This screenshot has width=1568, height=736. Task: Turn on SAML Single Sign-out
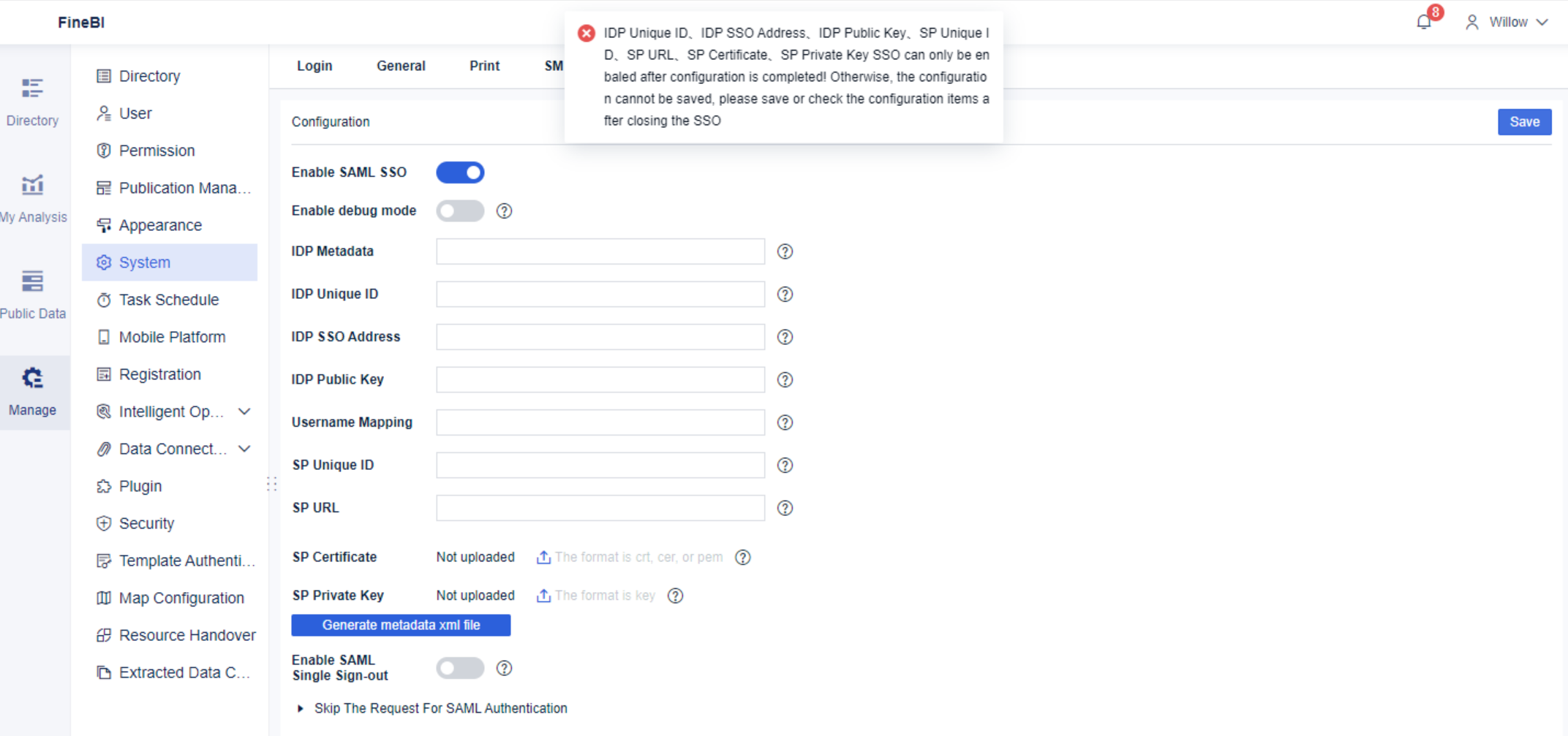(460, 667)
